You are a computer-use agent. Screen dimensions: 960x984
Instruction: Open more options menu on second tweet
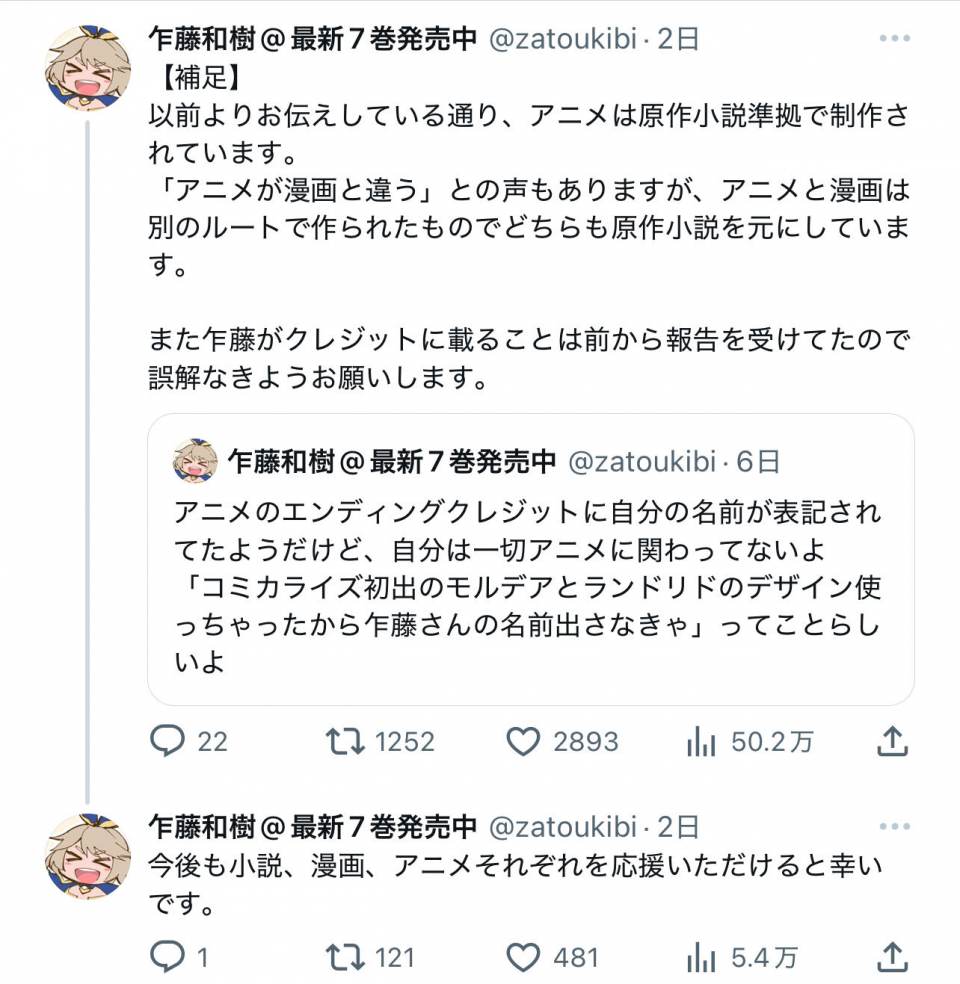[x=894, y=827]
